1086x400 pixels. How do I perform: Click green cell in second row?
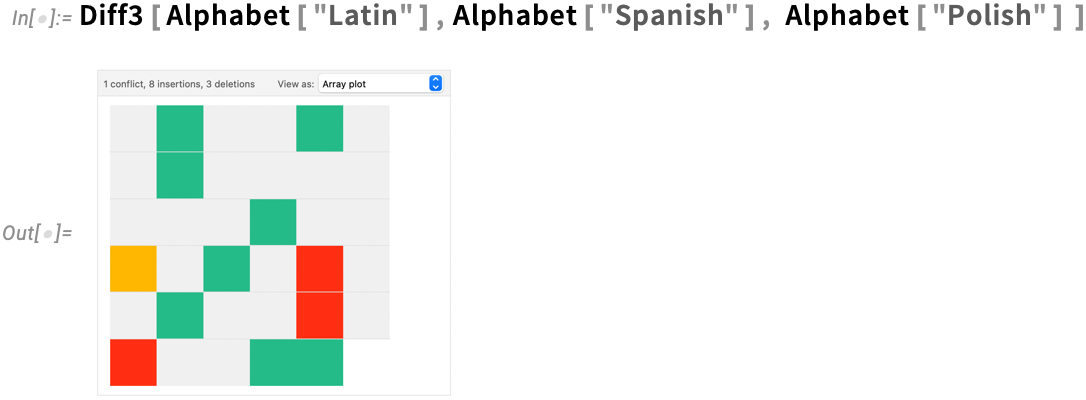pos(180,175)
